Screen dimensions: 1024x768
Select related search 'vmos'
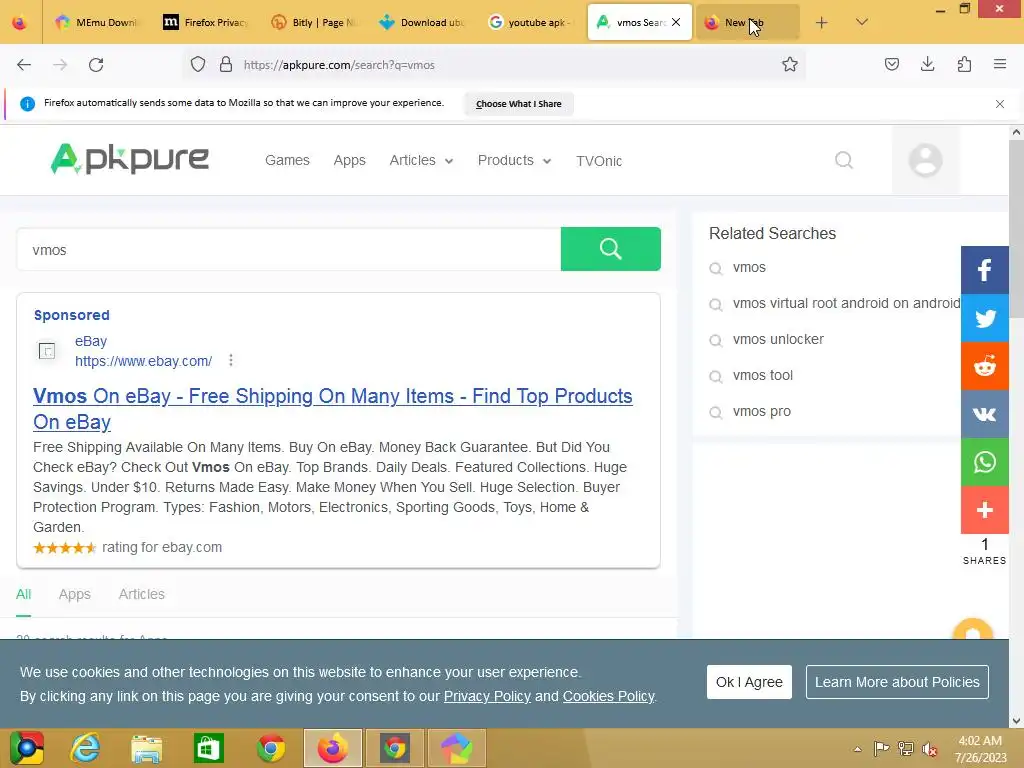coord(749,268)
